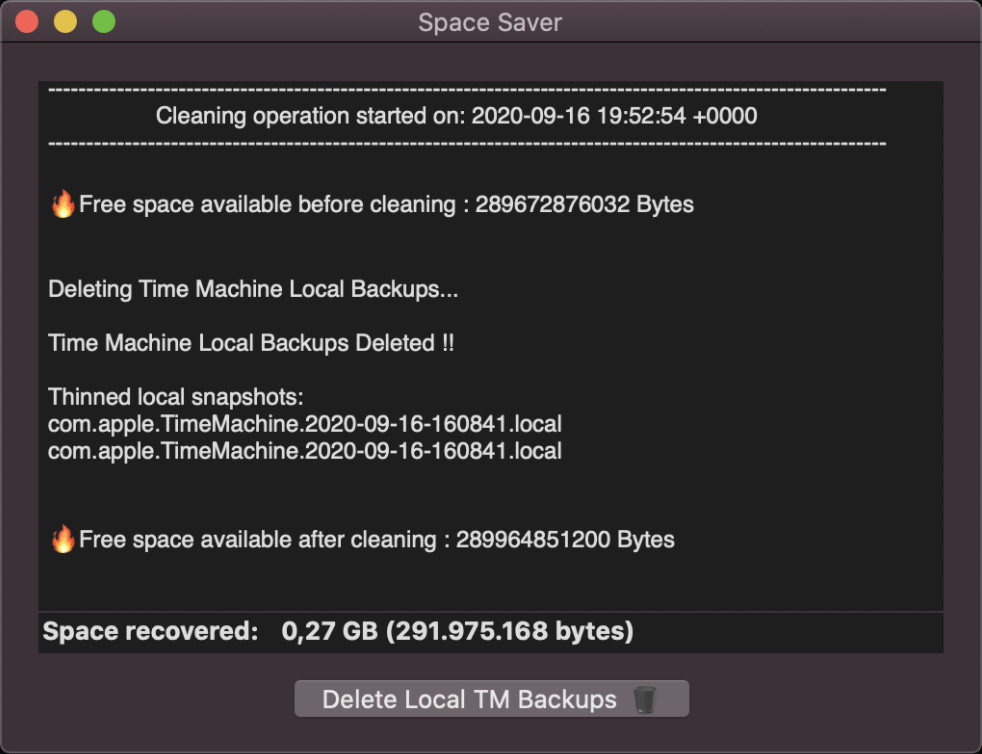Click the fire icon before 'Free space available before cleaning'

pyautogui.click(x=63, y=204)
